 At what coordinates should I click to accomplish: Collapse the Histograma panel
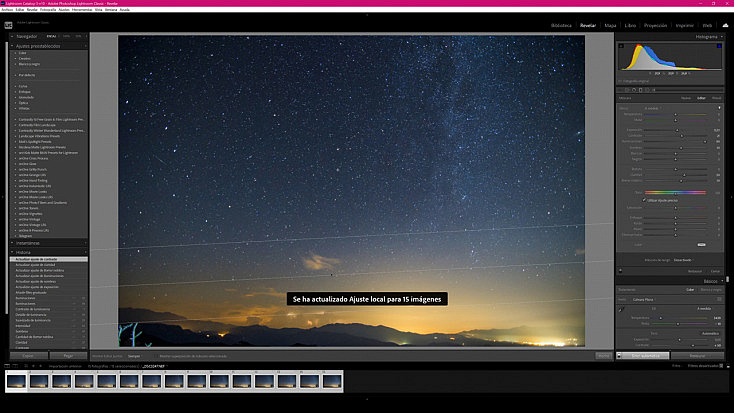[722, 37]
